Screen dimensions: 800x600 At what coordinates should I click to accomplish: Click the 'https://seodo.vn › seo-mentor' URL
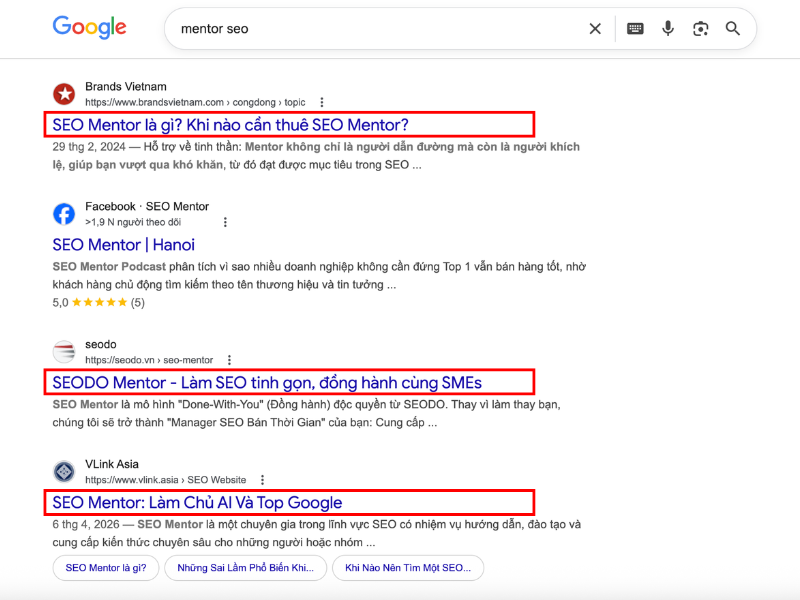pyautogui.click(x=149, y=360)
